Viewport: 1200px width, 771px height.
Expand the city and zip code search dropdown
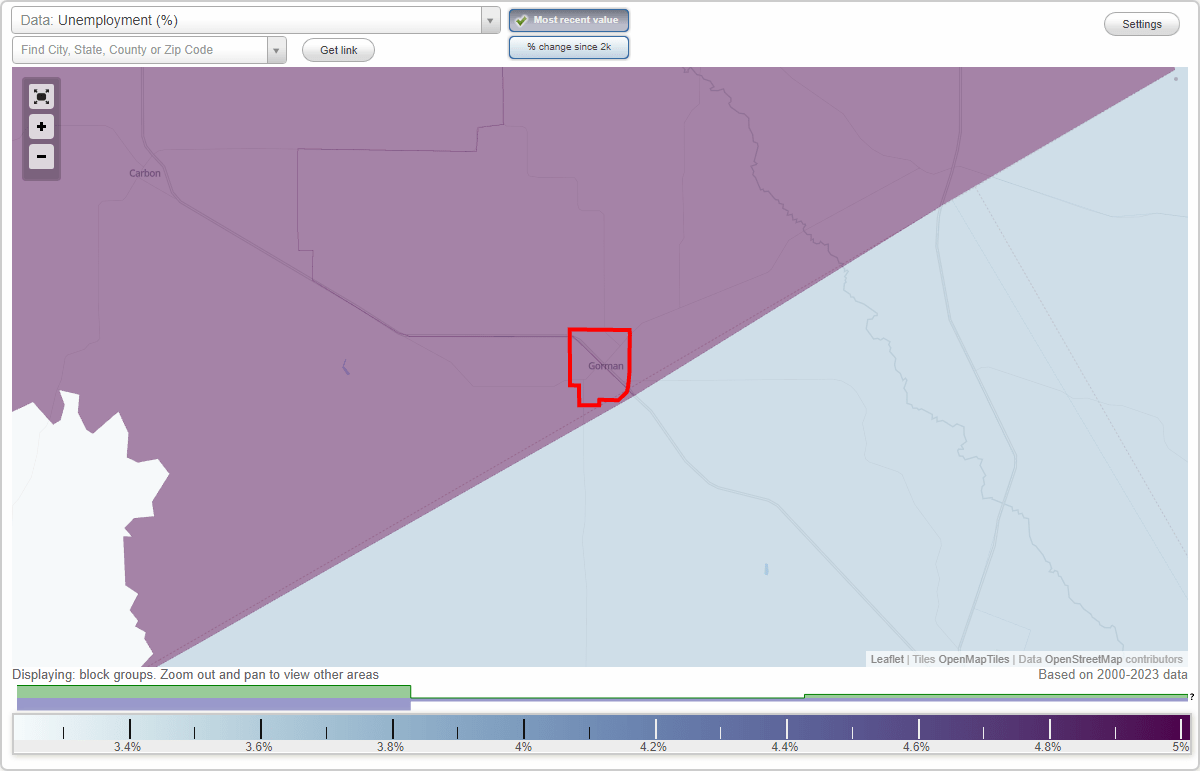click(x=278, y=49)
